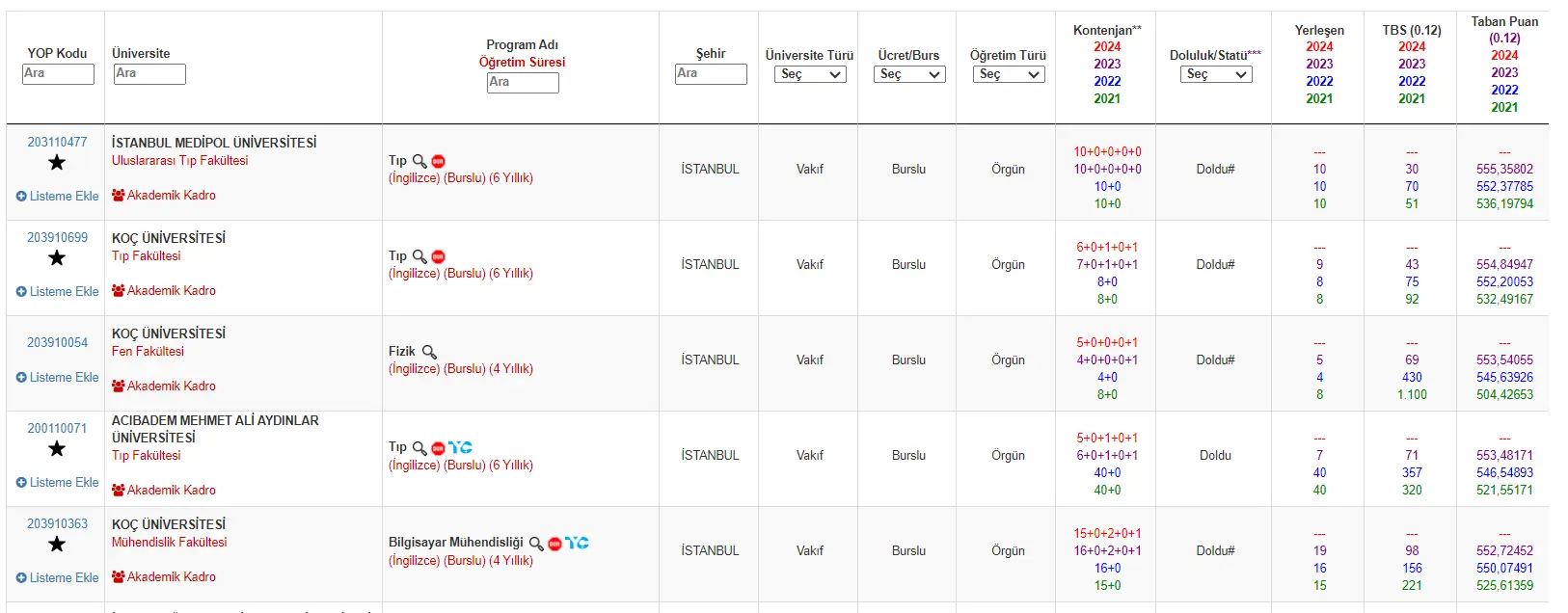Open program code 203910699 link
The height and width of the screenshot is (613, 1568).
click(57, 238)
